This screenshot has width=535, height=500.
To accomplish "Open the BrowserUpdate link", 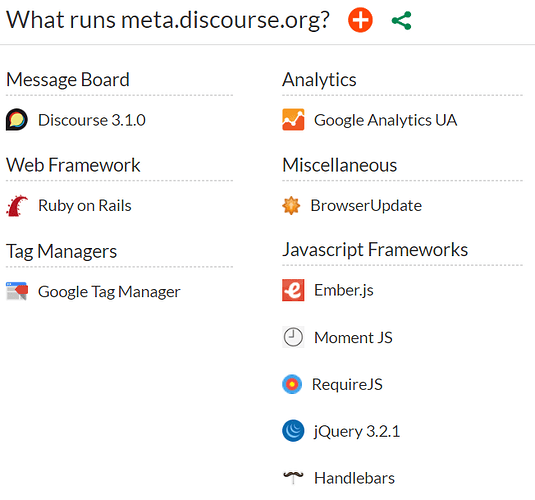I will click(366, 206).
